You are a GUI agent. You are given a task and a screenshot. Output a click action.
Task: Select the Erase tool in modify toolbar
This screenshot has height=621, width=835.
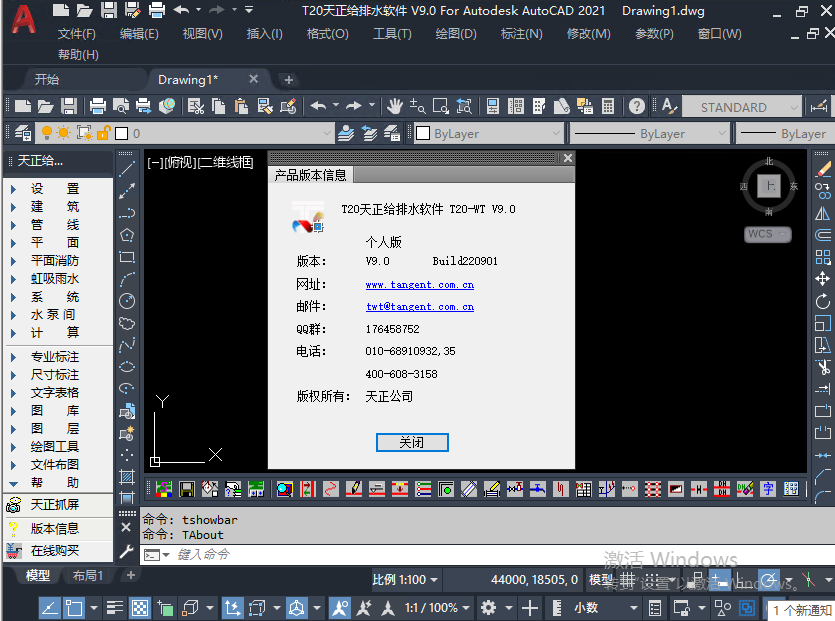[x=823, y=169]
